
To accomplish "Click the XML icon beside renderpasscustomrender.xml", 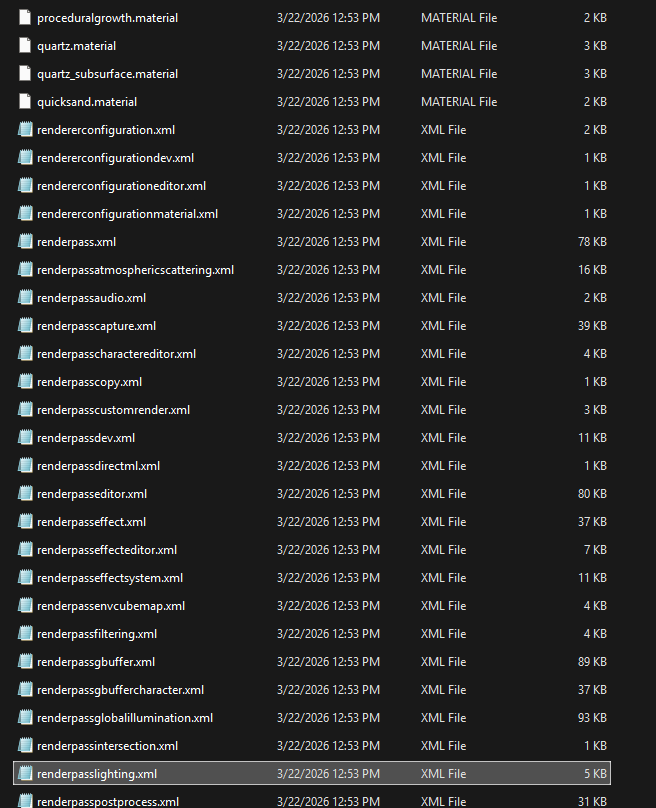I will (x=25, y=410).
